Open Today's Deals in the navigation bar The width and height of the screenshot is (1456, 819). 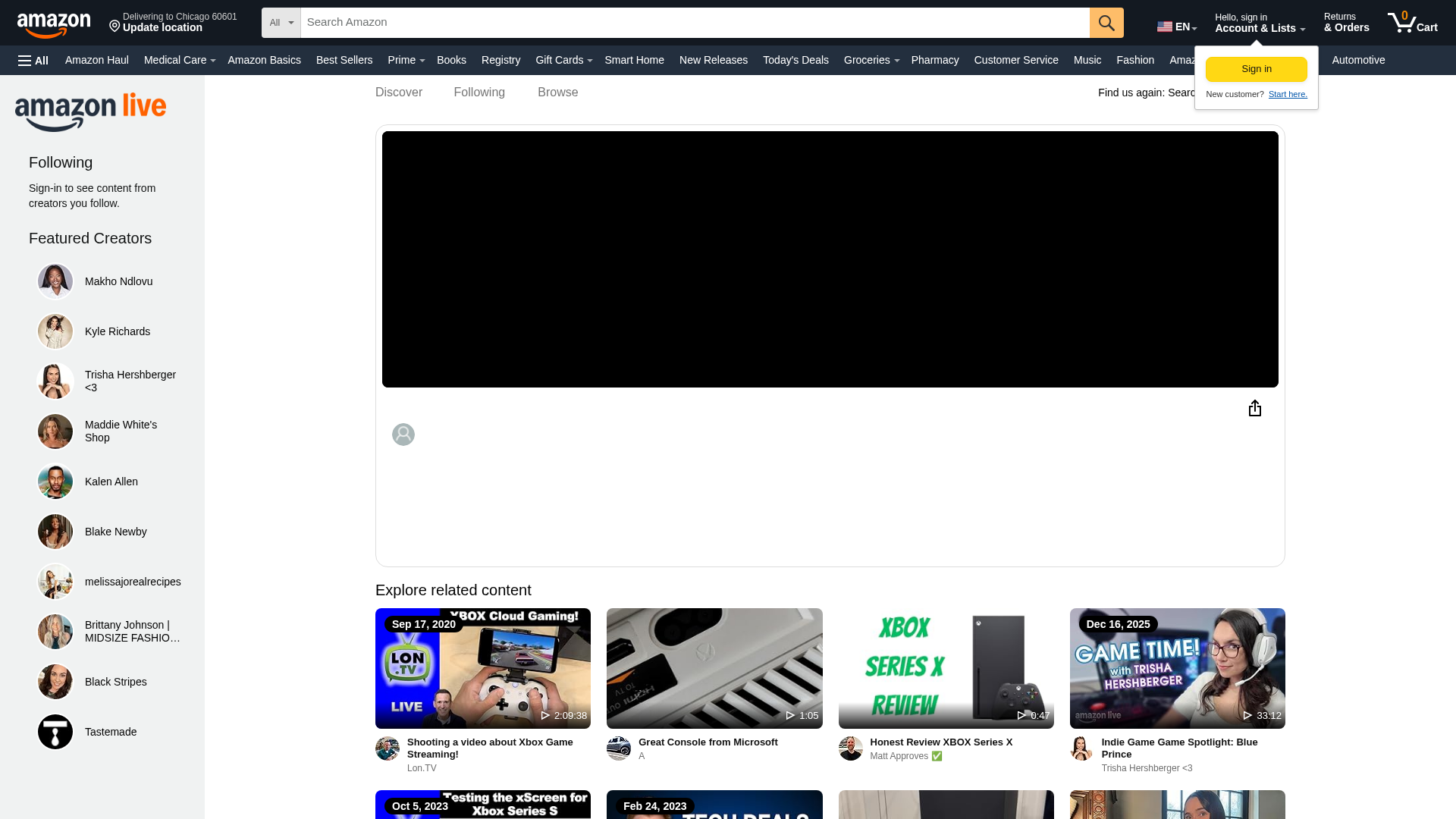pyautogui.click(x=795, y=60)
